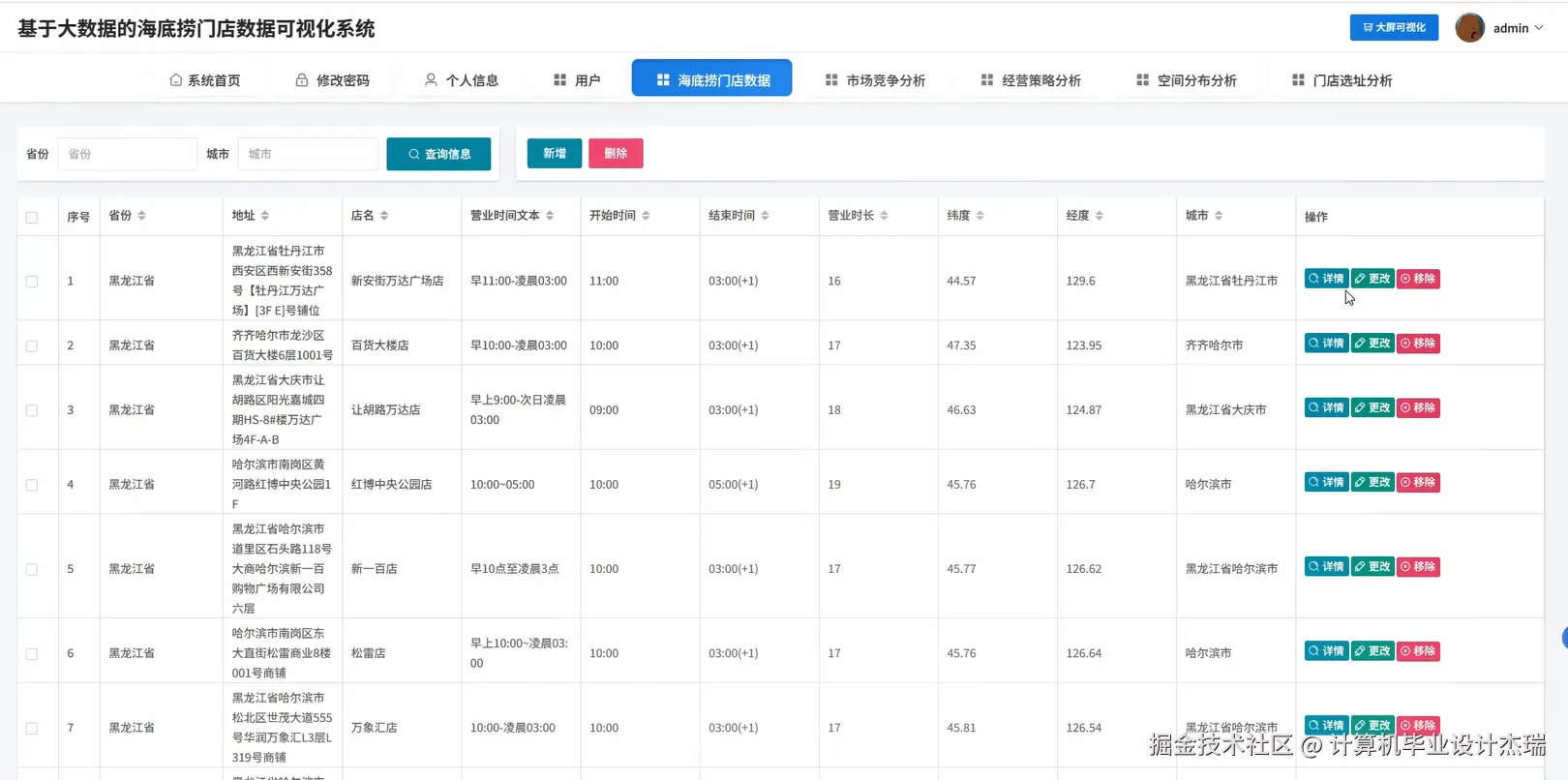The height and width of the screenshot is (780, 1568).
Task: Switch to 经营策略分析 tab
Action: (x=1031, y=80)
